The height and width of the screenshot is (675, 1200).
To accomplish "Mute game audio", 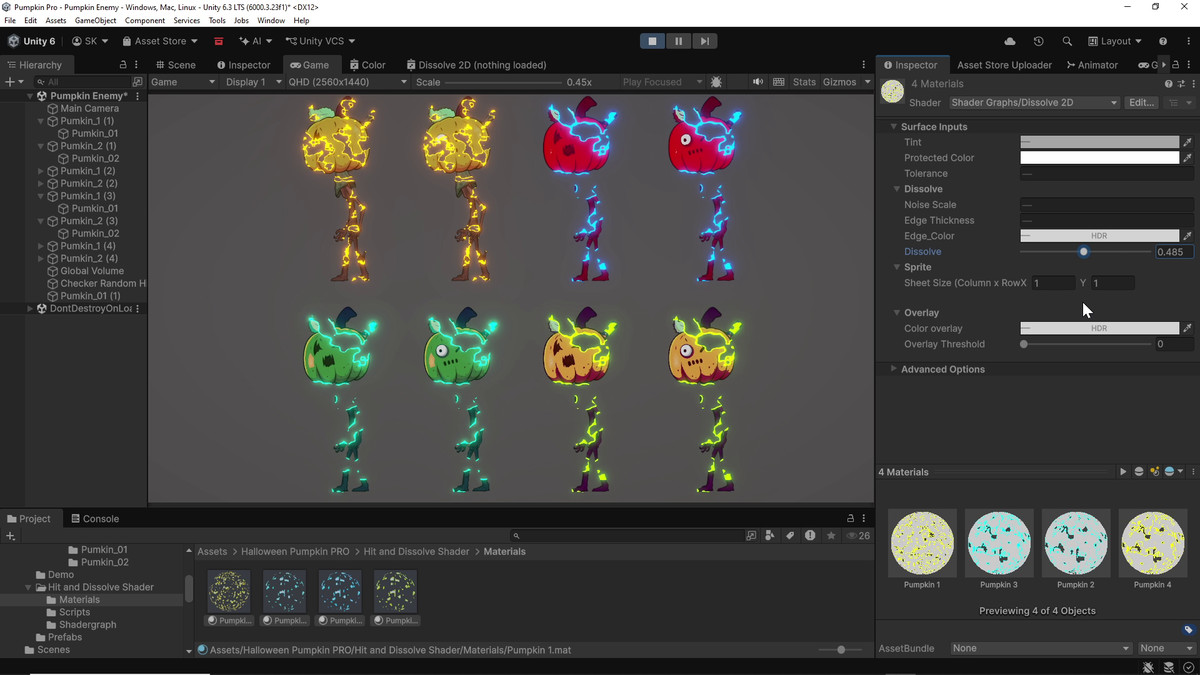I will point(757,82).
